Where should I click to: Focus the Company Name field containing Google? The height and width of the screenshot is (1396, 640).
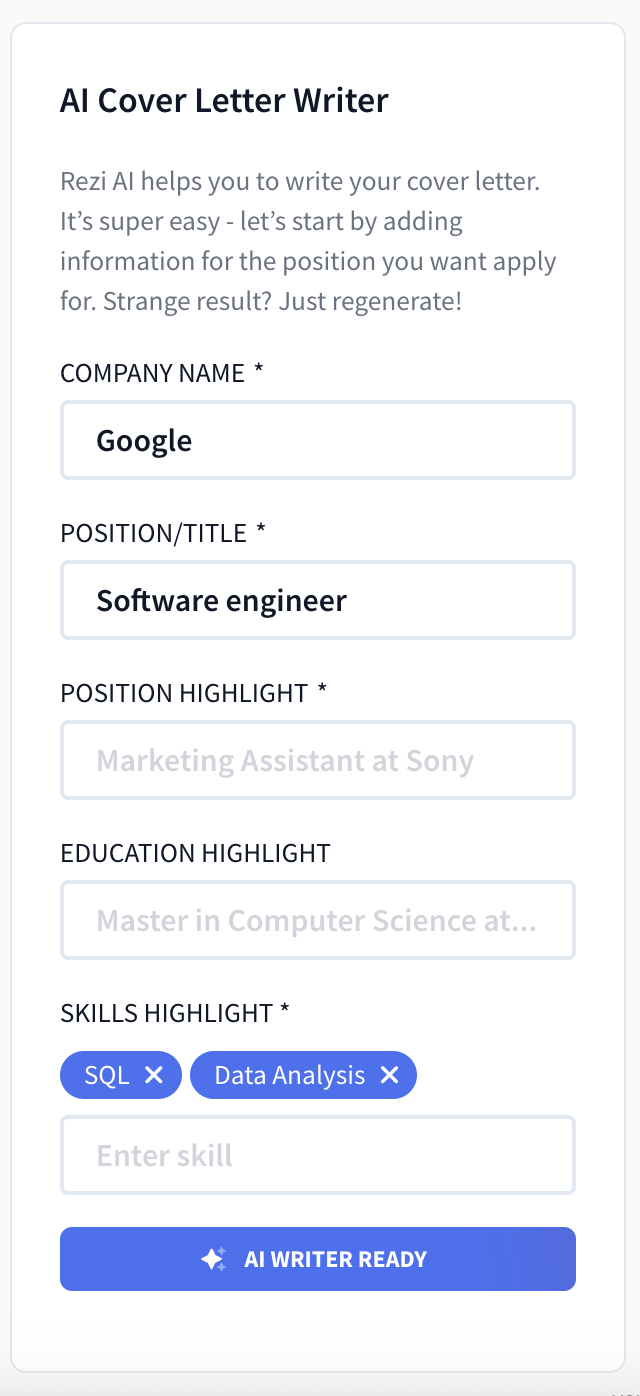pos(318,440)
